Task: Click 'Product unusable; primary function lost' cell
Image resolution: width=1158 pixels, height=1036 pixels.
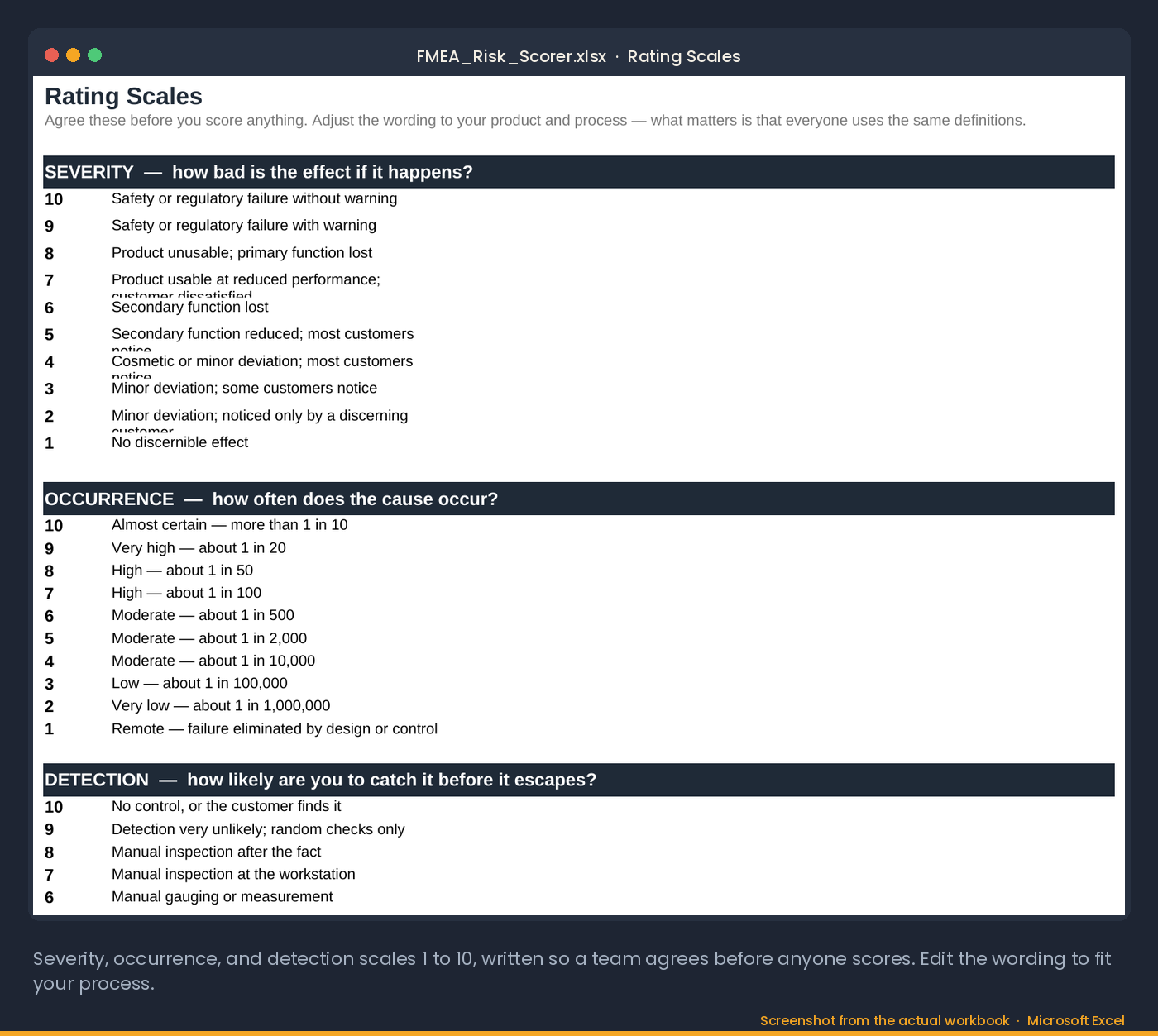Action: (x=242, y=252)
